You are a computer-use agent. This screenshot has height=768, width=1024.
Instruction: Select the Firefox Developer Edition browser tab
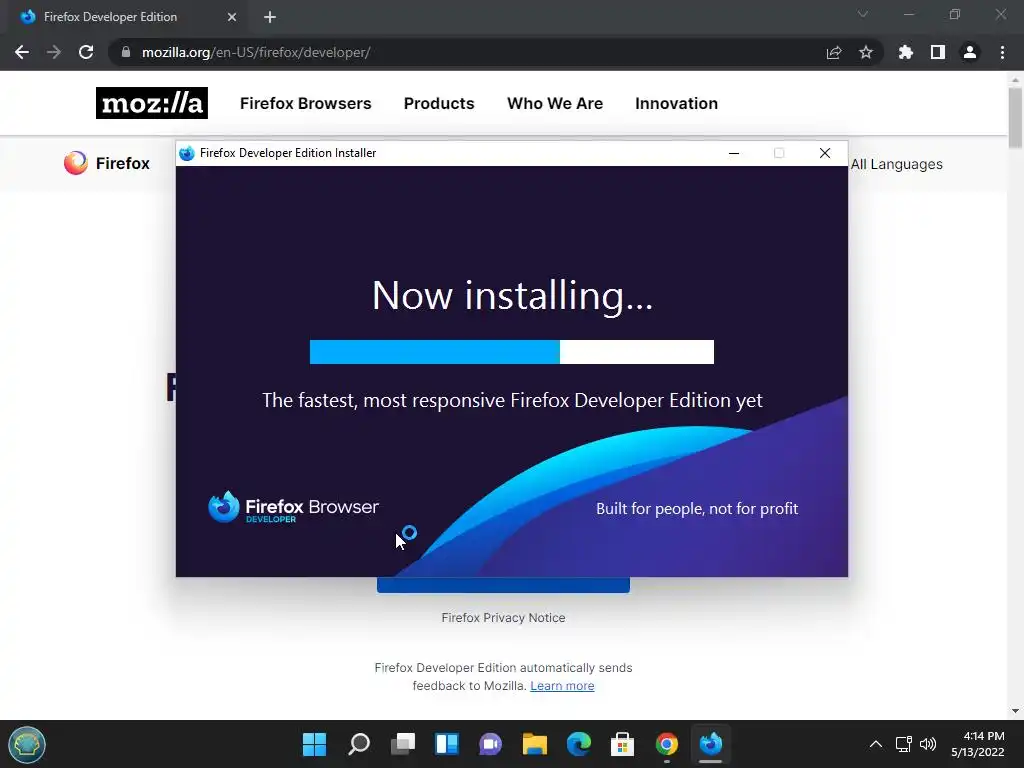coord(127,17)
